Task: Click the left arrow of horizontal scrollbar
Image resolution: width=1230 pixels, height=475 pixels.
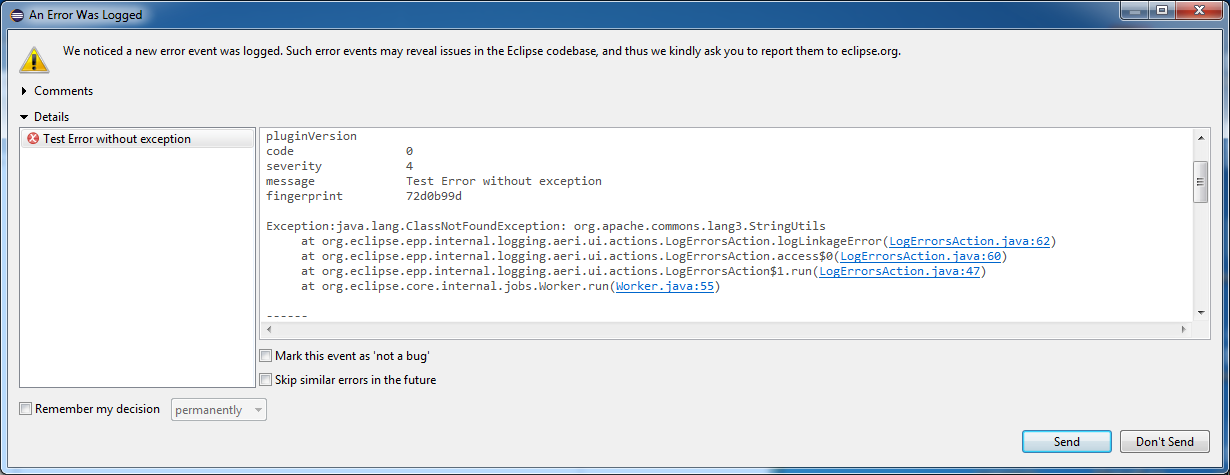Action: 266,329
